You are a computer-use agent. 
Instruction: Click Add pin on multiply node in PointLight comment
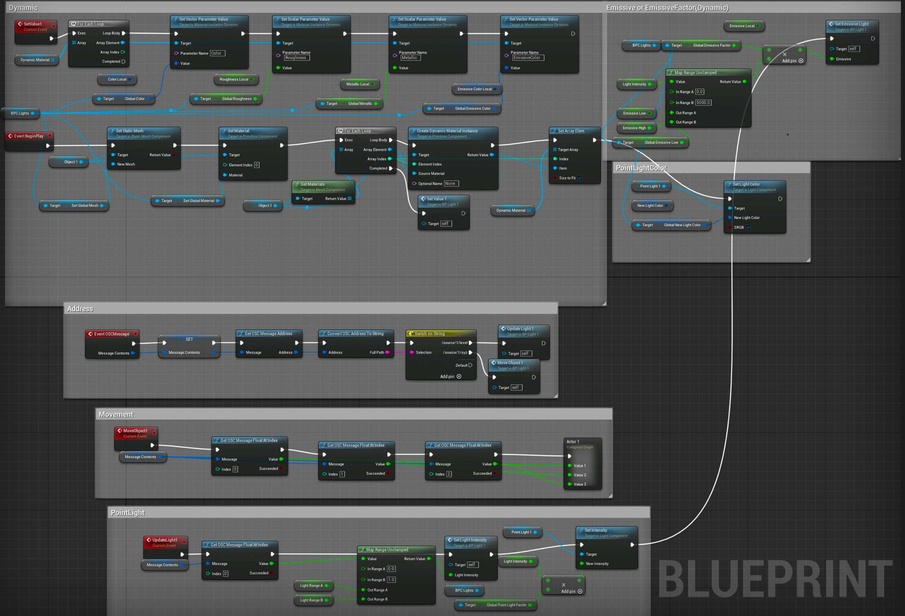pos(572,591)
